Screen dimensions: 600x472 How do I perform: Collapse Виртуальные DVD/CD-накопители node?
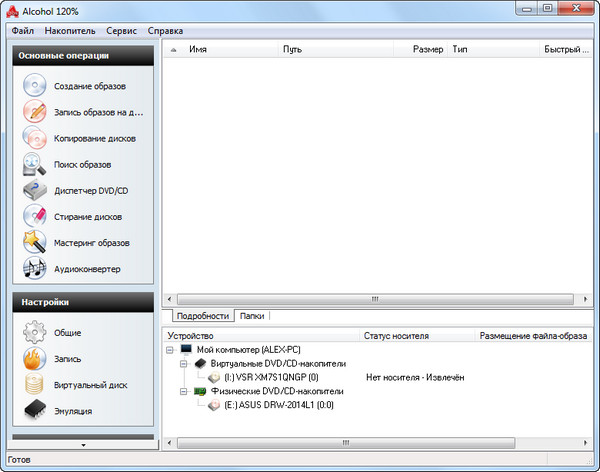click(x=184, y=364)
